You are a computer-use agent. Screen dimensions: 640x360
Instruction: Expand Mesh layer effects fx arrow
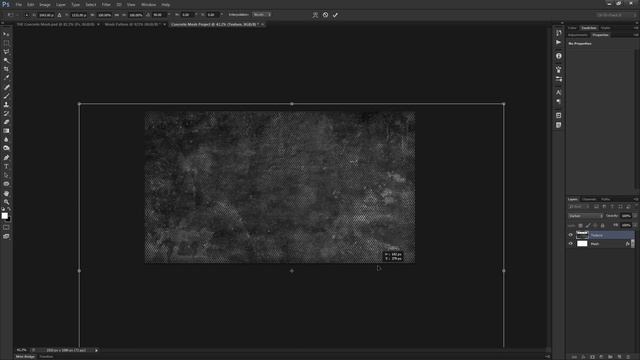(633, 244)
